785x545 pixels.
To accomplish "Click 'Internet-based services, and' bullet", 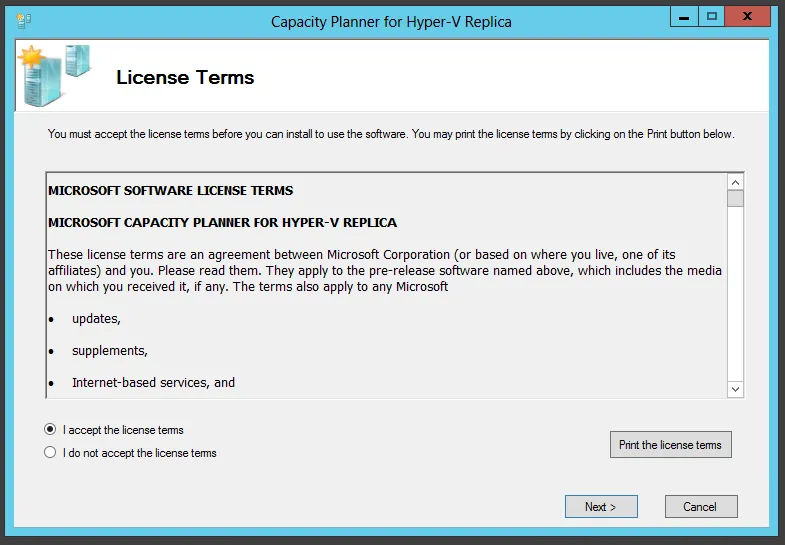I will pos(153,383).
